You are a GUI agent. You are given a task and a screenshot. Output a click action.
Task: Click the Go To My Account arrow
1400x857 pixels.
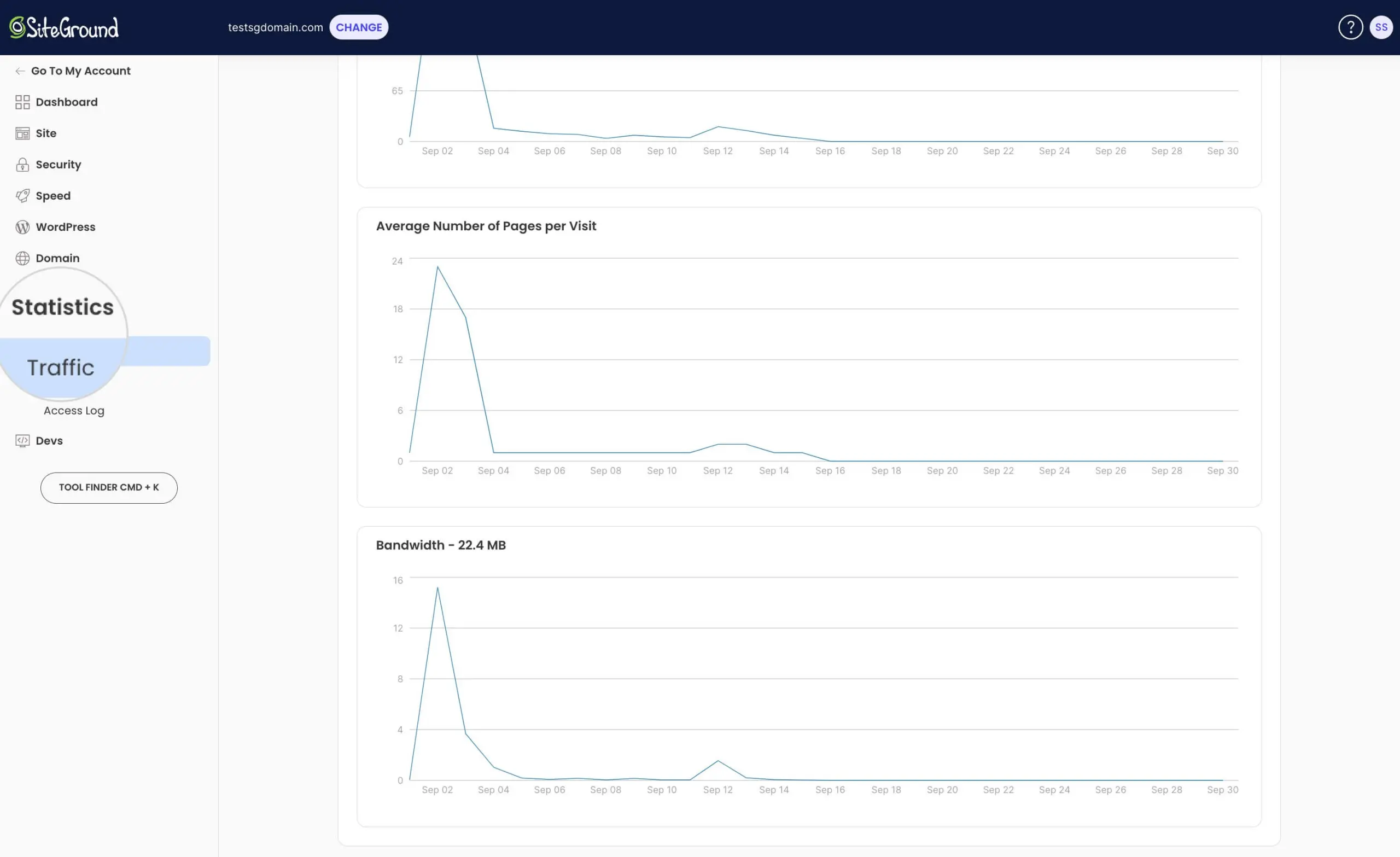tap(20, 71)
